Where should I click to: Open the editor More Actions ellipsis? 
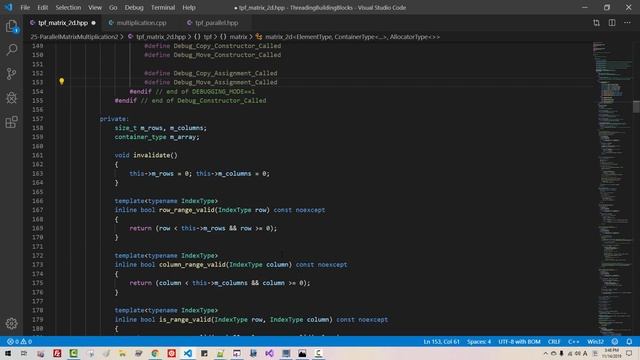627,23
